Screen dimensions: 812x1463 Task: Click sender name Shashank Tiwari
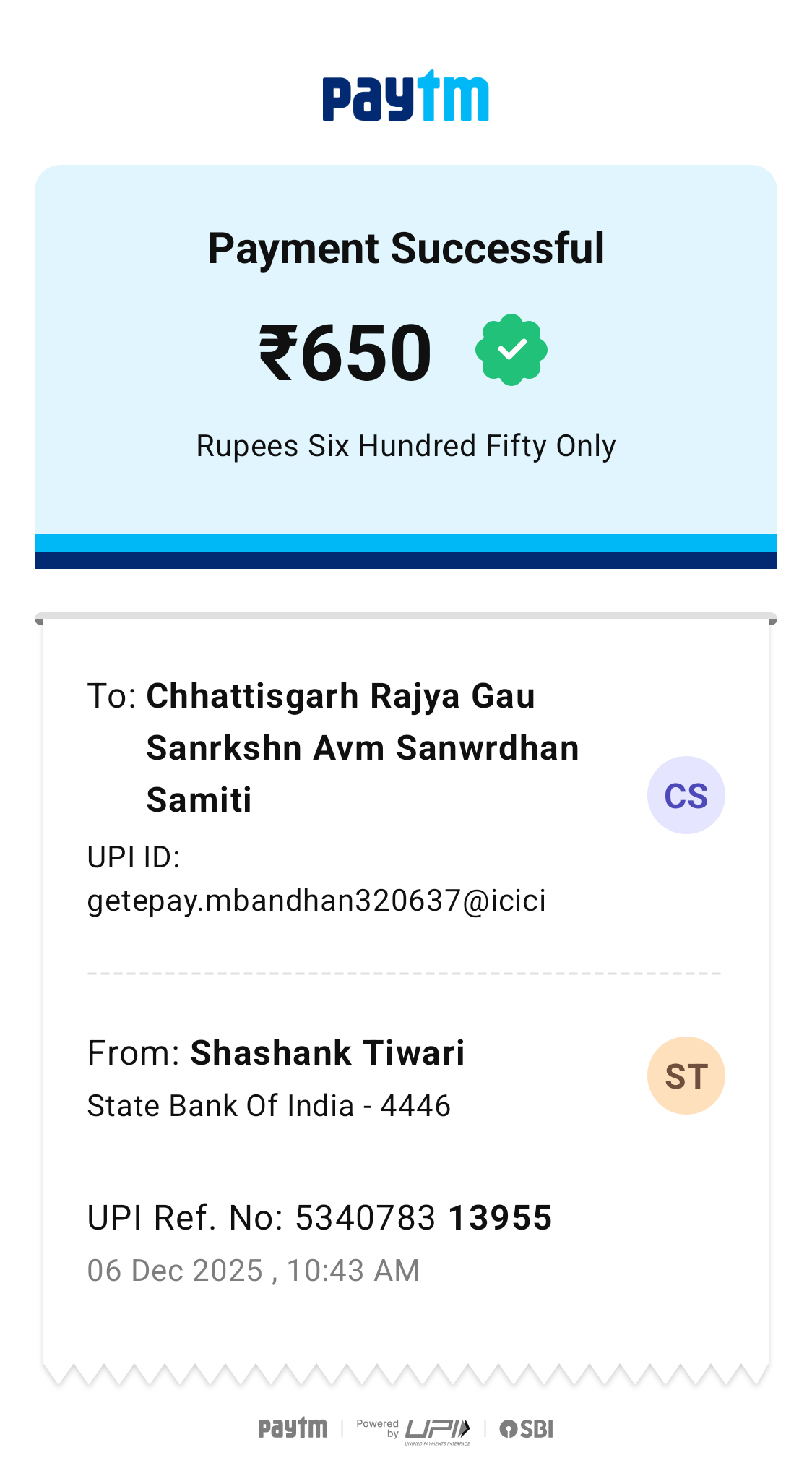pos(327,1053)
